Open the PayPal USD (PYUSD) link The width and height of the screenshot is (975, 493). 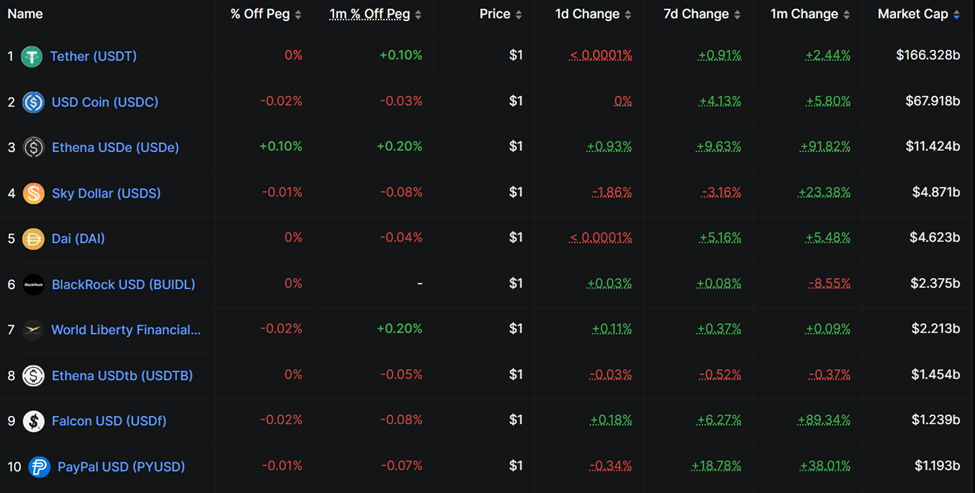coord(121,467)
